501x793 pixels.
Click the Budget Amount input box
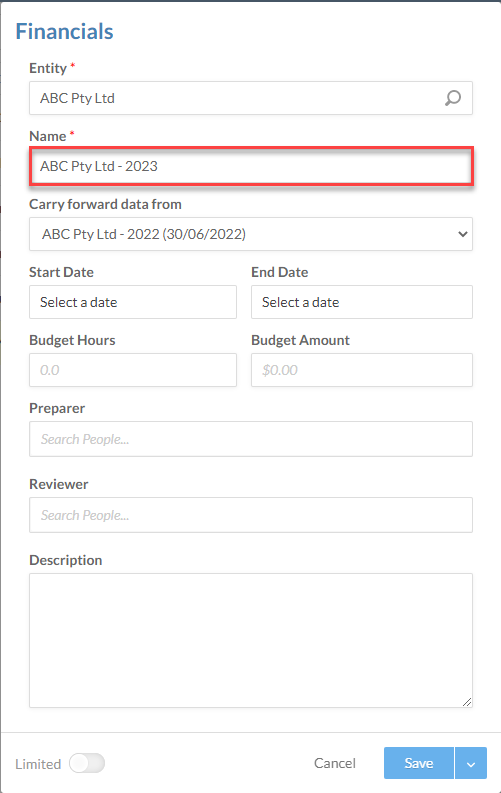click(361, 370)
